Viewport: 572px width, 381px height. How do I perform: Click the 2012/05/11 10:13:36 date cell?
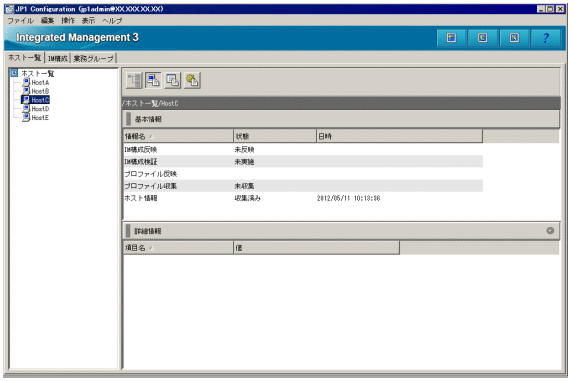click(348, 198)
